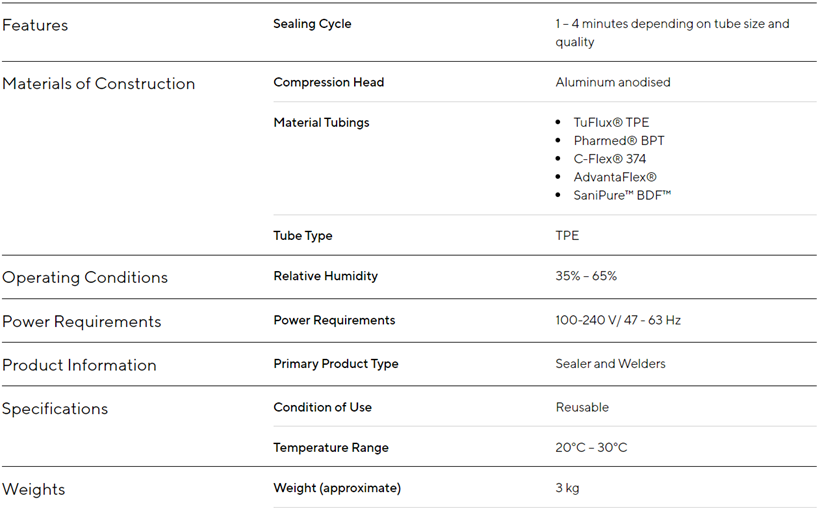Select the Compression Head label
Viewport: 820px width, 511px height.
(328, 82)
